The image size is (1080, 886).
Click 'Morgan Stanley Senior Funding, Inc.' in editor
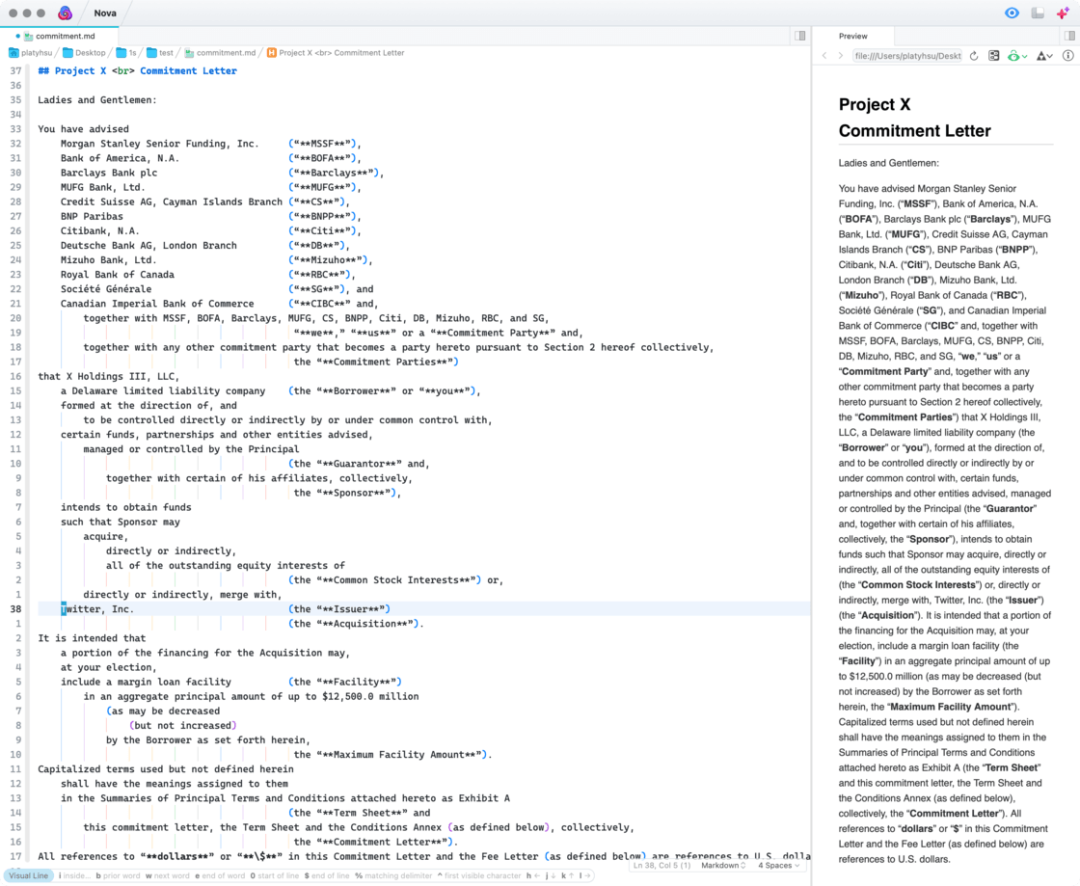[x=159, y=143]
